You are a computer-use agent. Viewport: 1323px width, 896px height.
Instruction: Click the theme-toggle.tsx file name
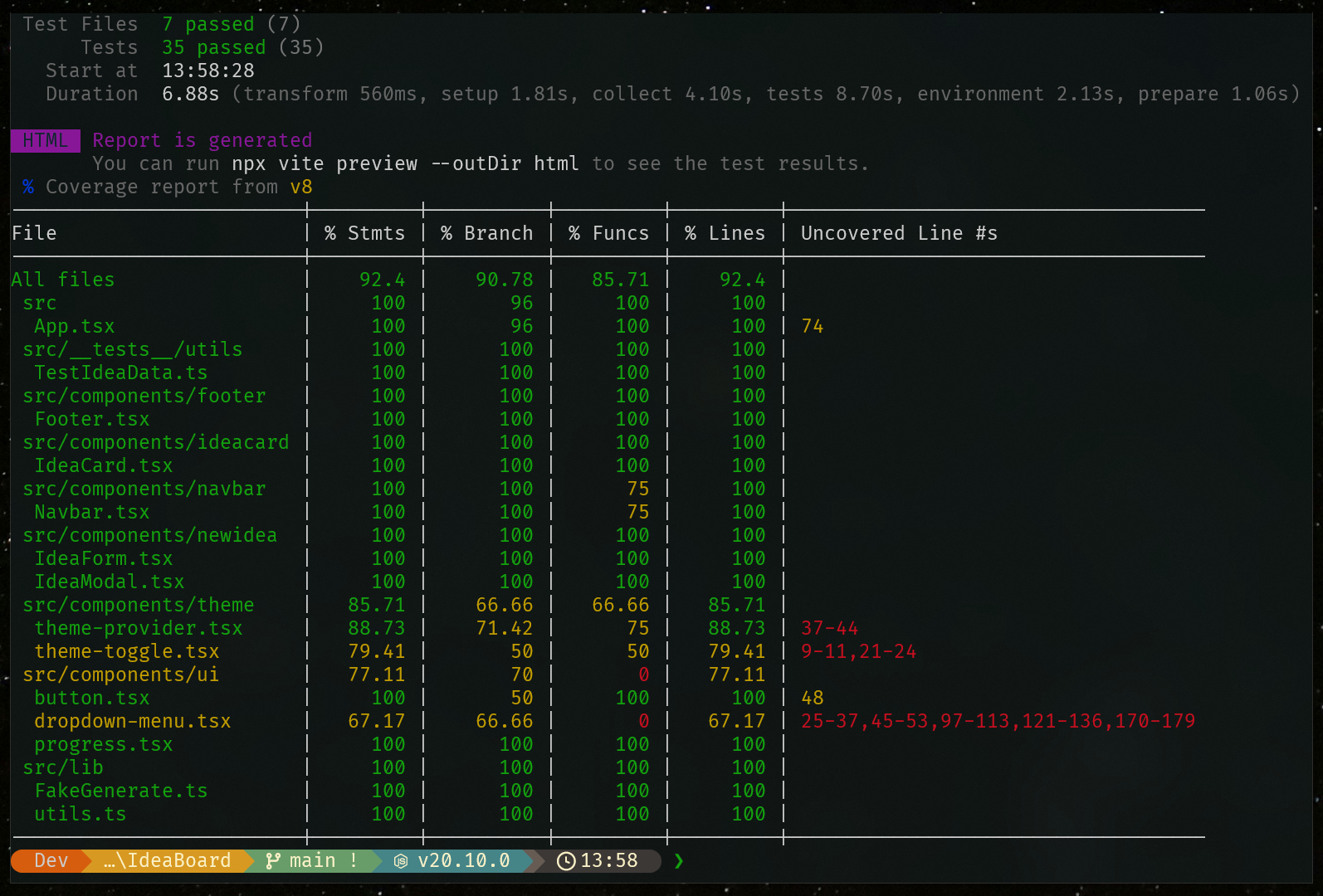coord(127,652)
